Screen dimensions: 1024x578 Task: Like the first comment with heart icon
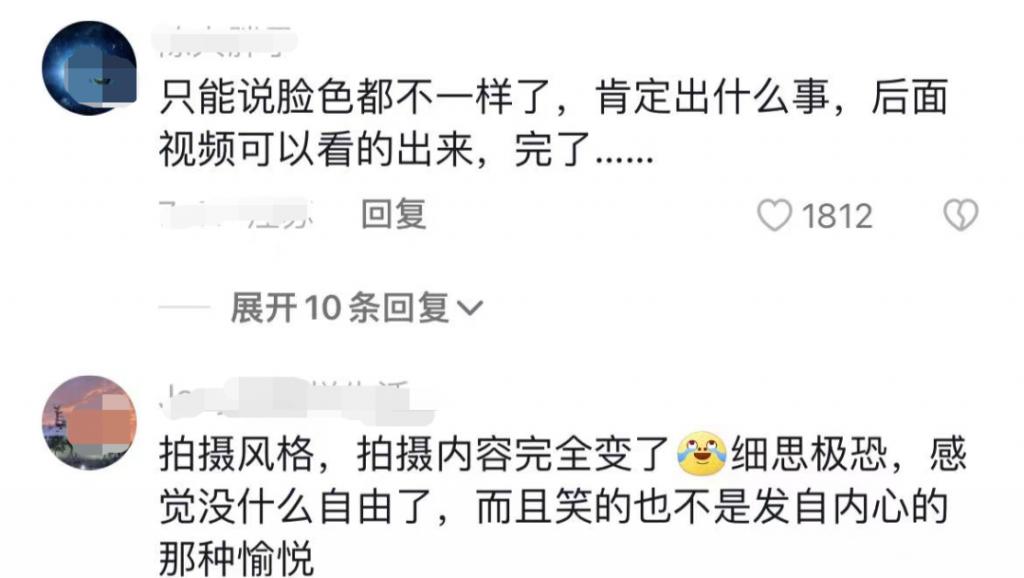[775, 216]
